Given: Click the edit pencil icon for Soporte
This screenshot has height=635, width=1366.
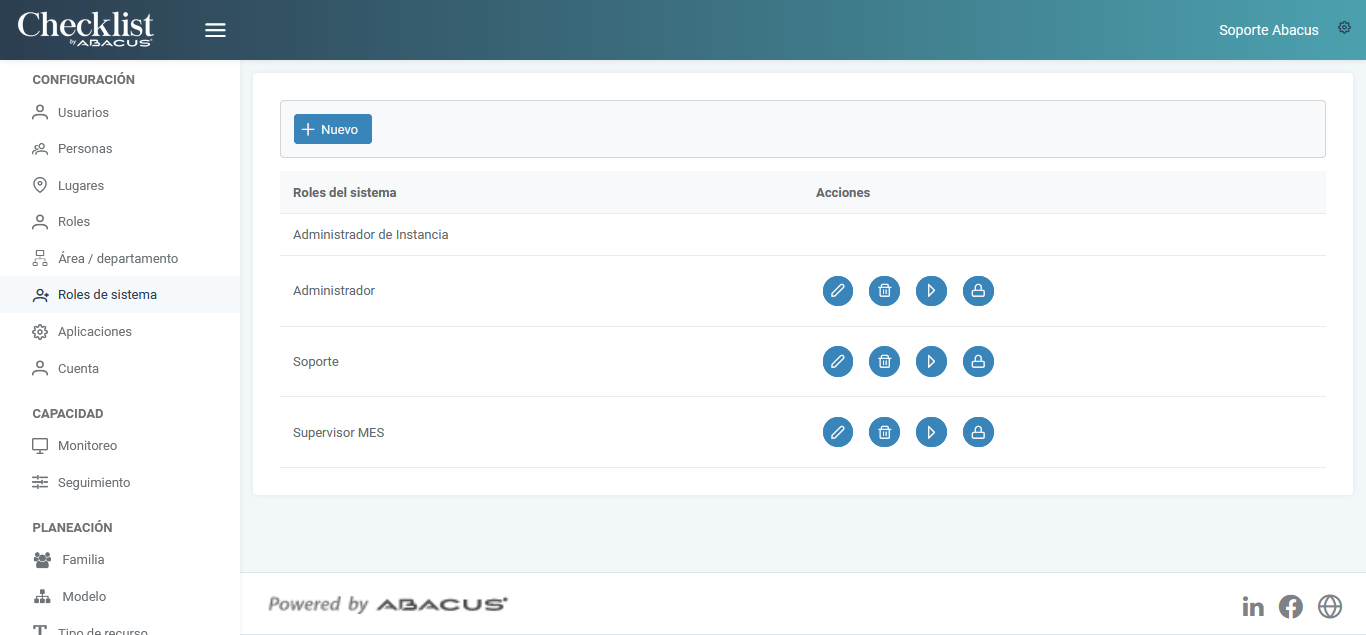Looking at the screenshot, I should tap(838, 362).
